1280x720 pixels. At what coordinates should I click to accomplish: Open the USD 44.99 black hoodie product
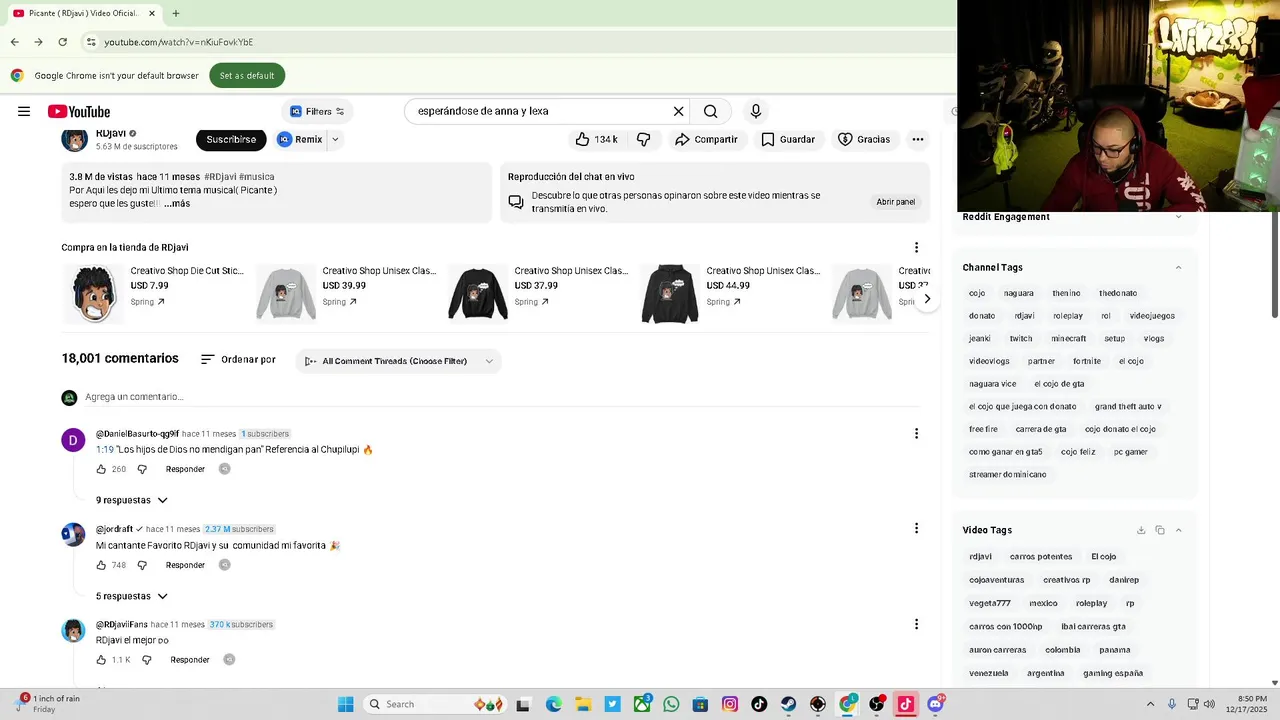click(670, 294)
